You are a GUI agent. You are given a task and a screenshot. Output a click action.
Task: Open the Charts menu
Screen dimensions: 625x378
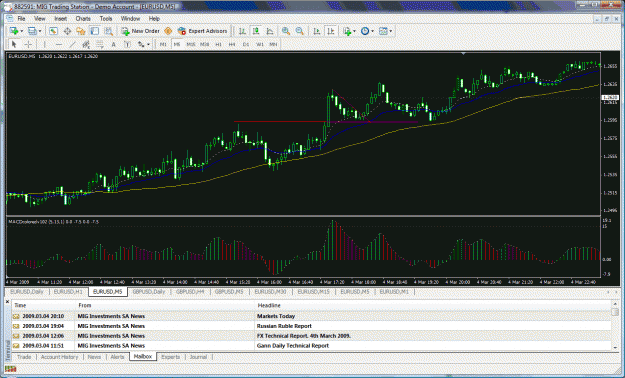[x=83, y=19]
